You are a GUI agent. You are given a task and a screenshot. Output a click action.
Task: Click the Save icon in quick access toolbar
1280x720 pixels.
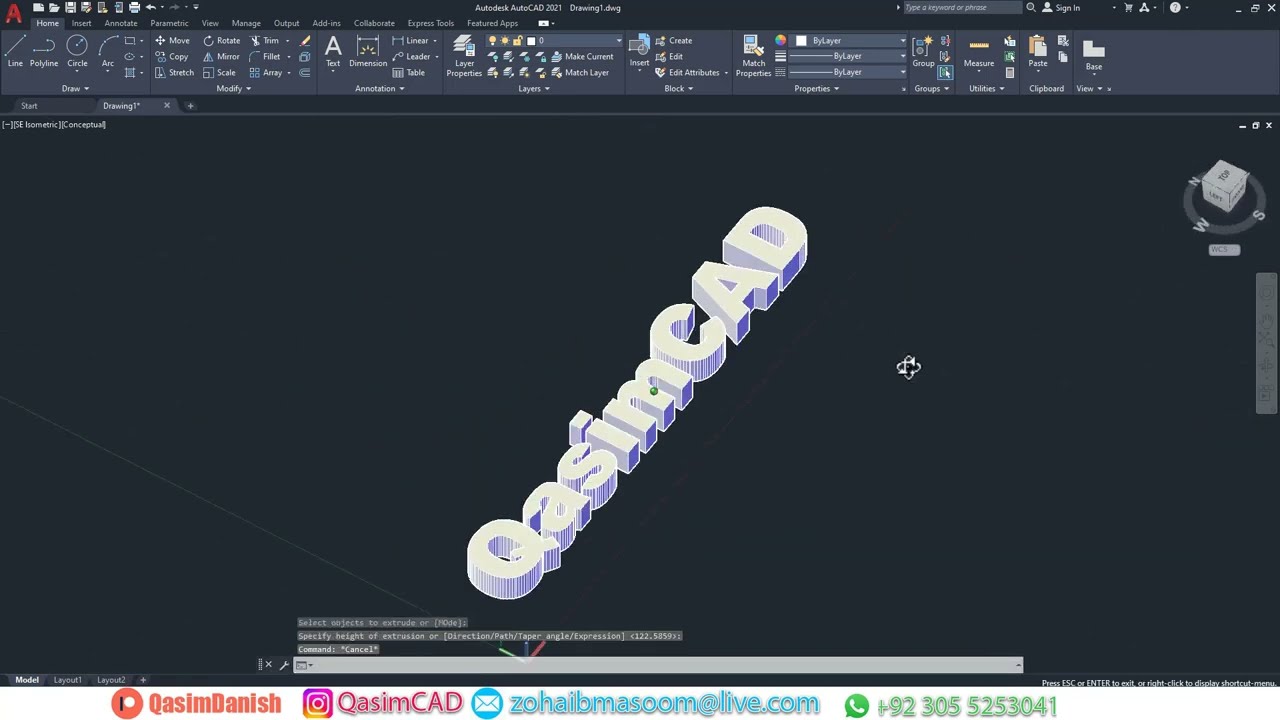[70, 7]
